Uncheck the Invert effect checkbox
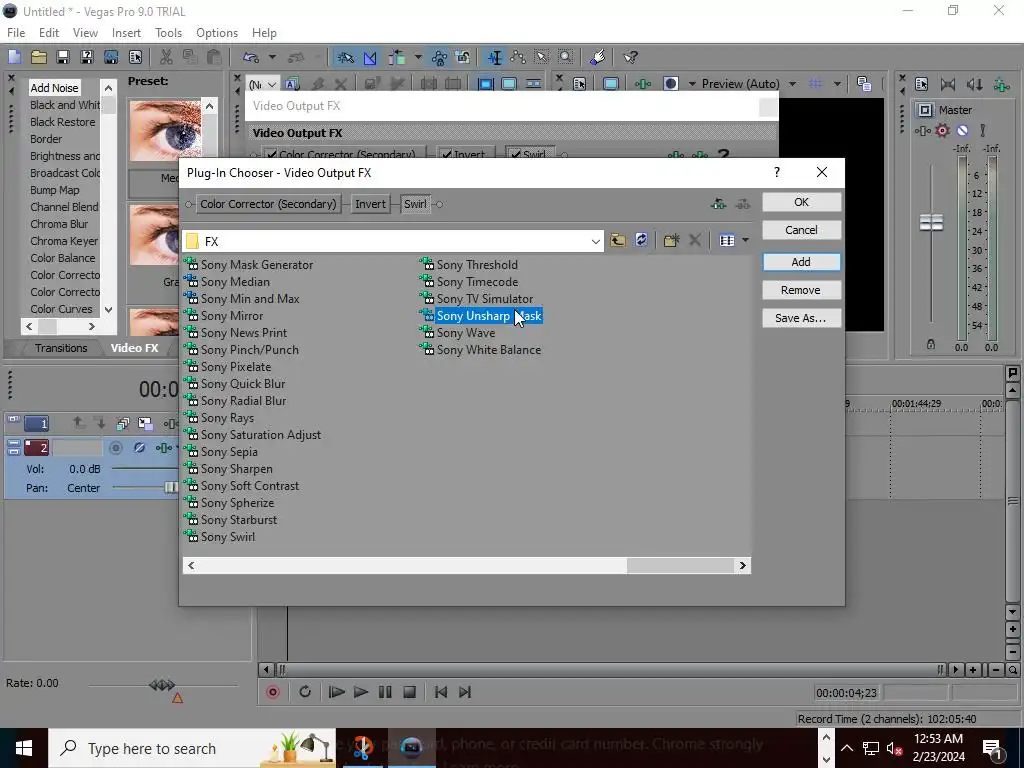 click(x=446, y=155)
